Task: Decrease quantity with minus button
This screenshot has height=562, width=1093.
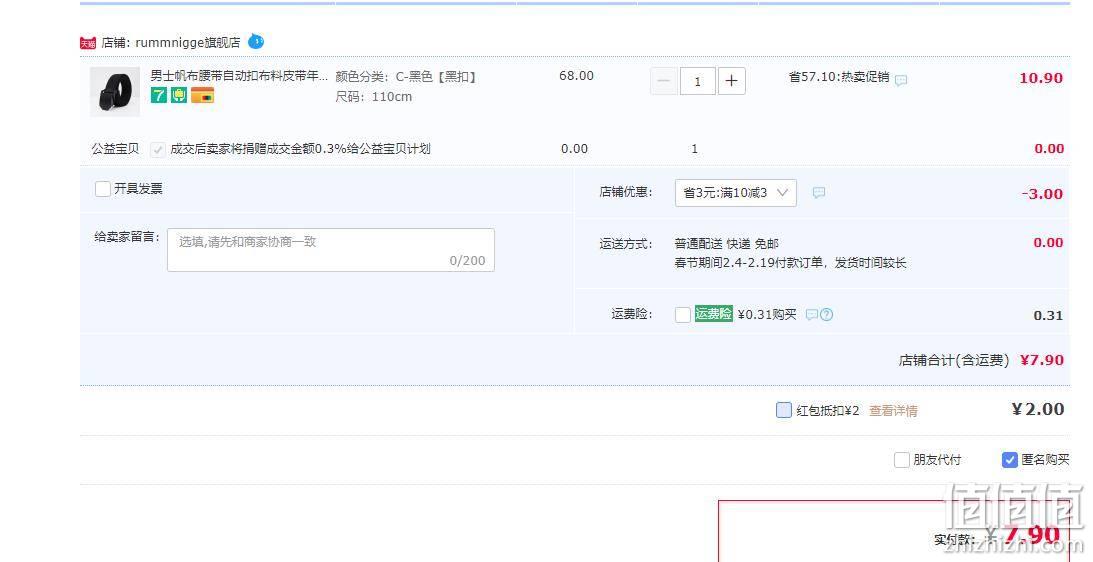Action: (x=664, y=82)
